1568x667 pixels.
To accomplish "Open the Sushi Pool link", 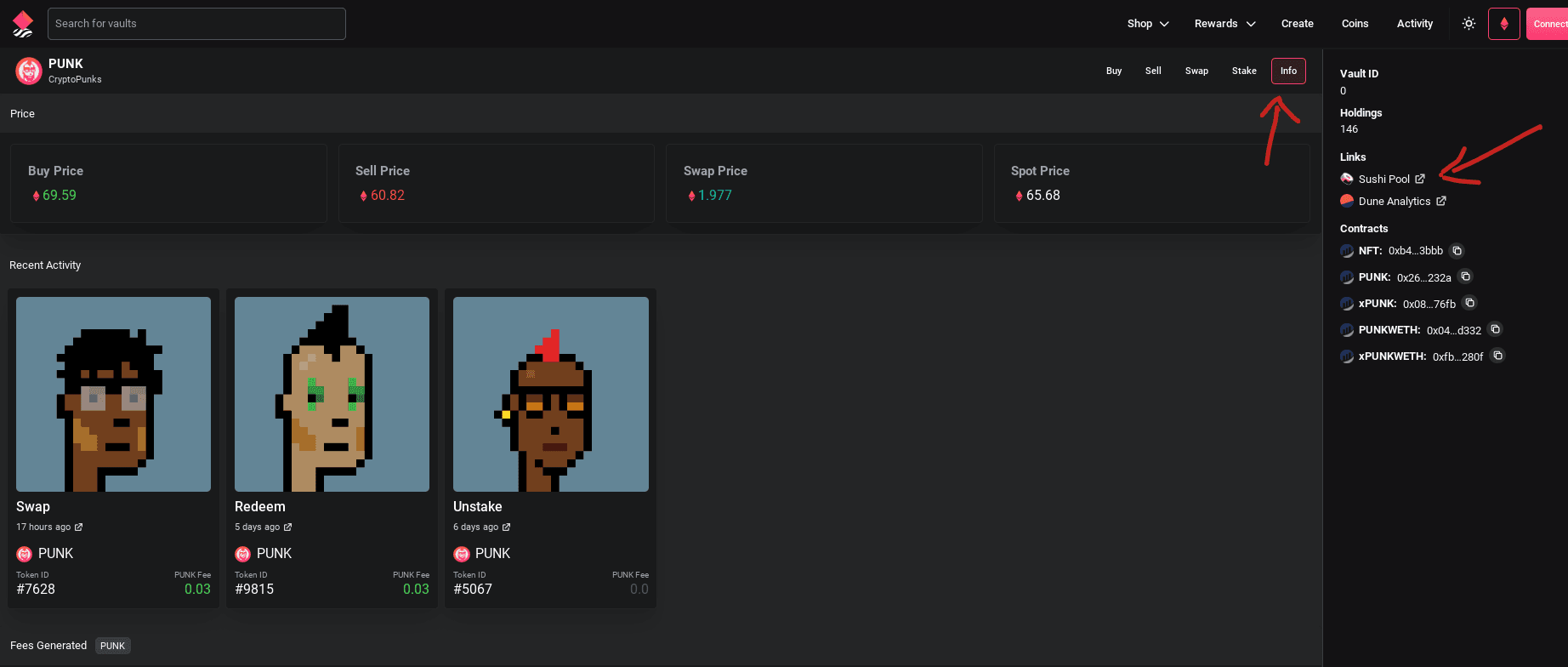I will (1384, 179).
